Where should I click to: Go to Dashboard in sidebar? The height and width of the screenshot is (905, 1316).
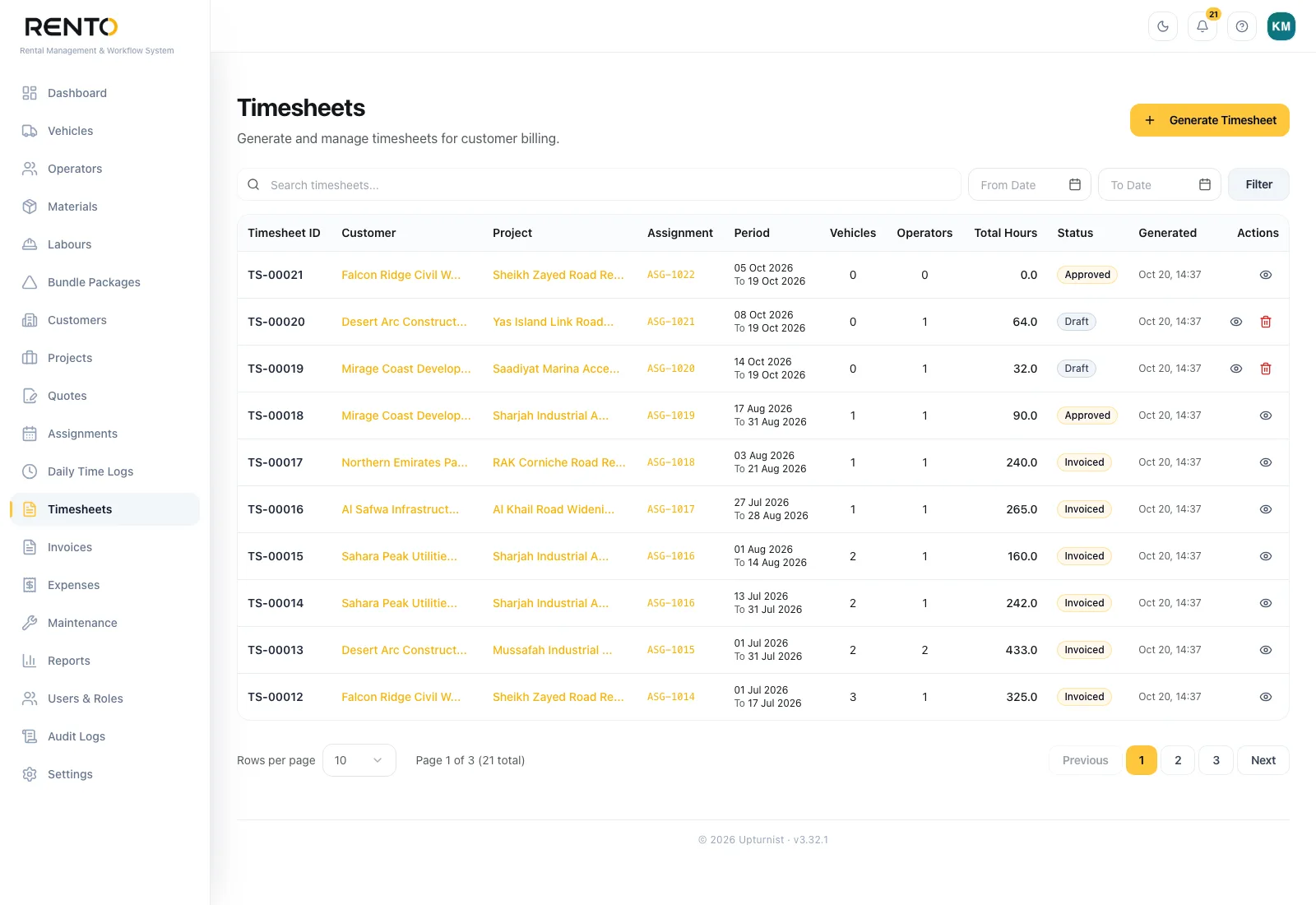click(104, 93)
